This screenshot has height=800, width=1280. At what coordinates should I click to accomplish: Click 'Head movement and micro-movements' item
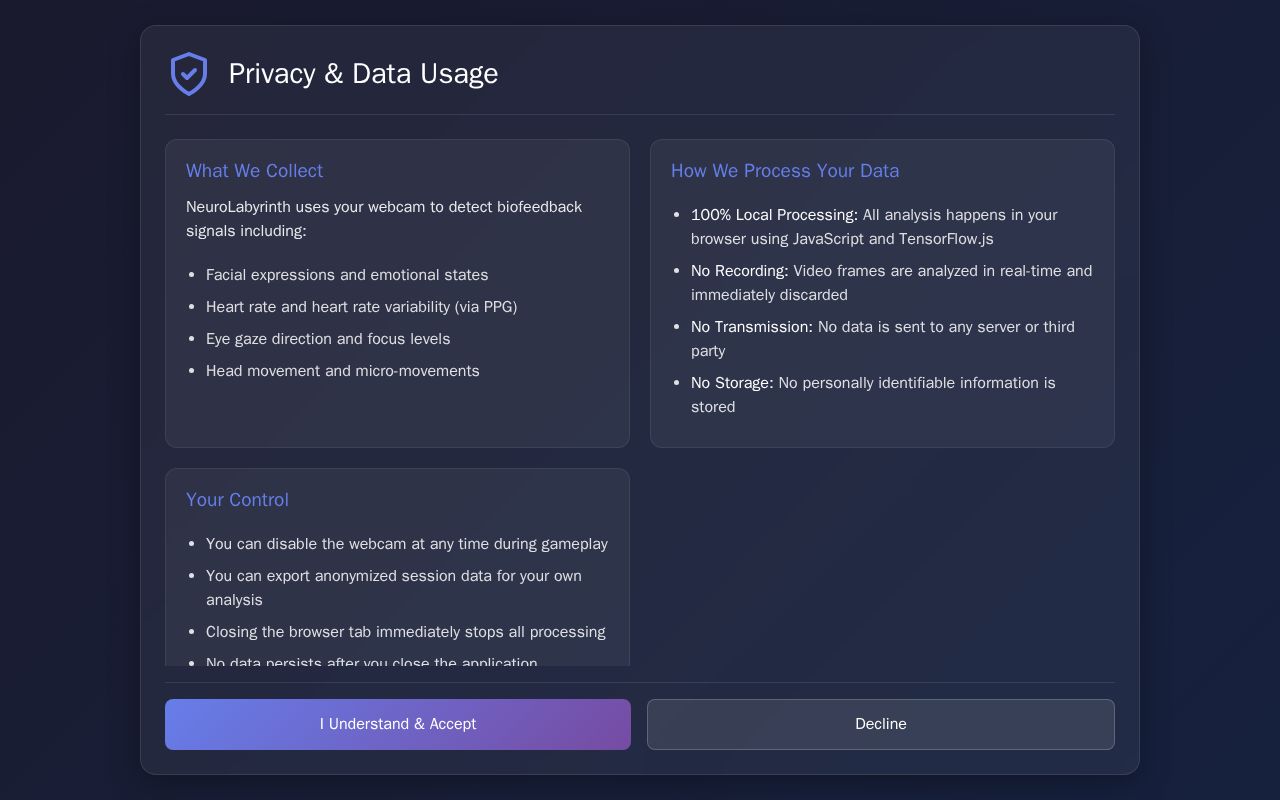343,371
